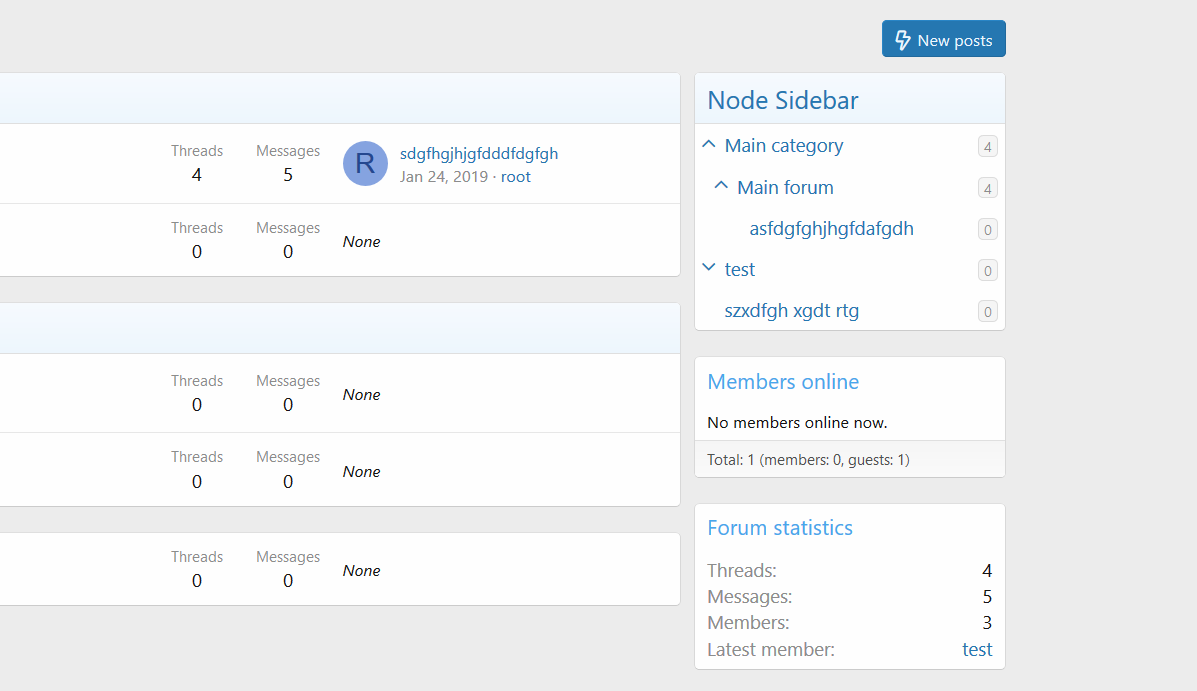Expand the test node chevron
Viewport: 1197px width, 691px height.
(x=709, y=268)
